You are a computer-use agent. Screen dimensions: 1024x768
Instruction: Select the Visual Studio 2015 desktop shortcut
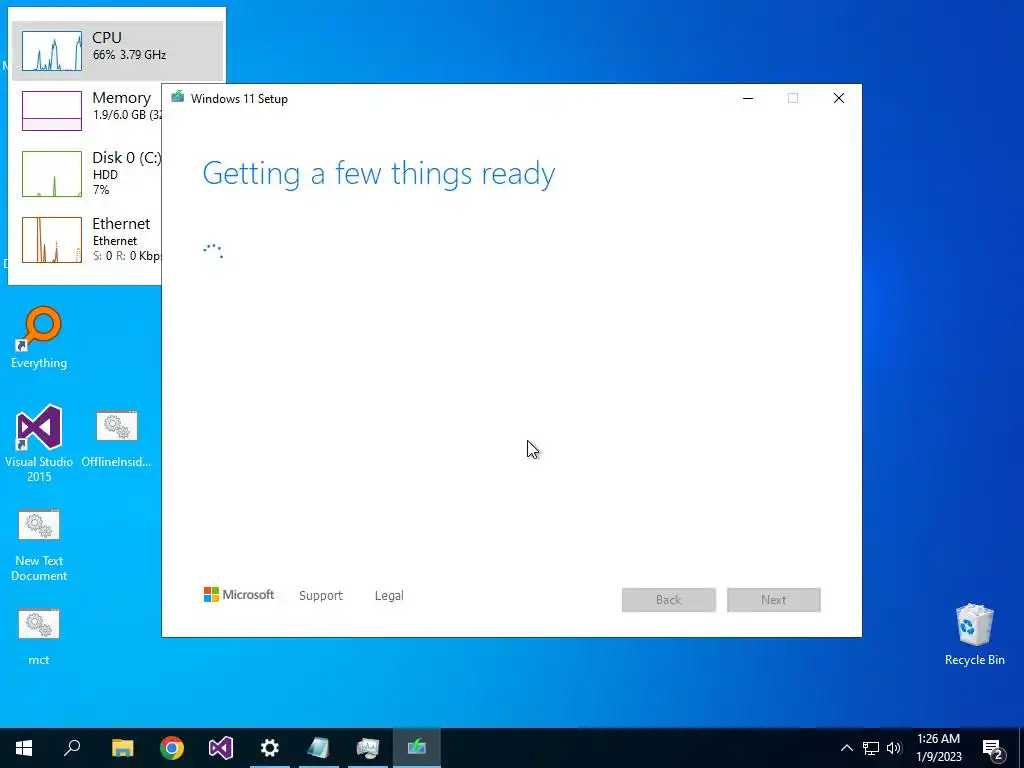[39, 443]
